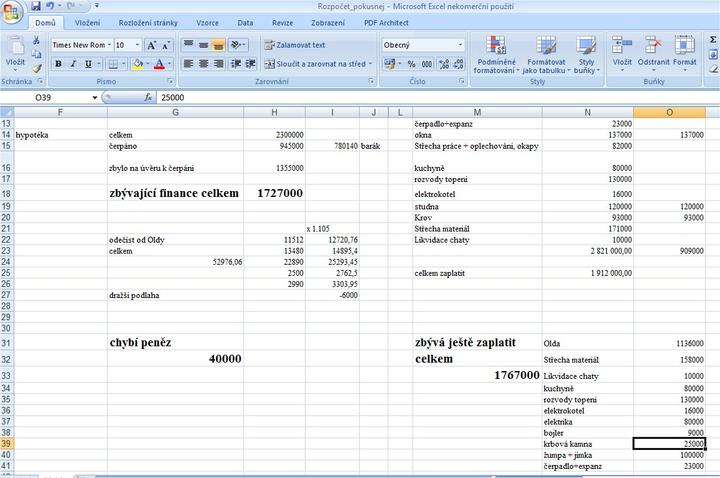The width and height of the screenshot is (720, 478).
Task: Save the workbook with the floppy disk icon
Action: point(36,6)
